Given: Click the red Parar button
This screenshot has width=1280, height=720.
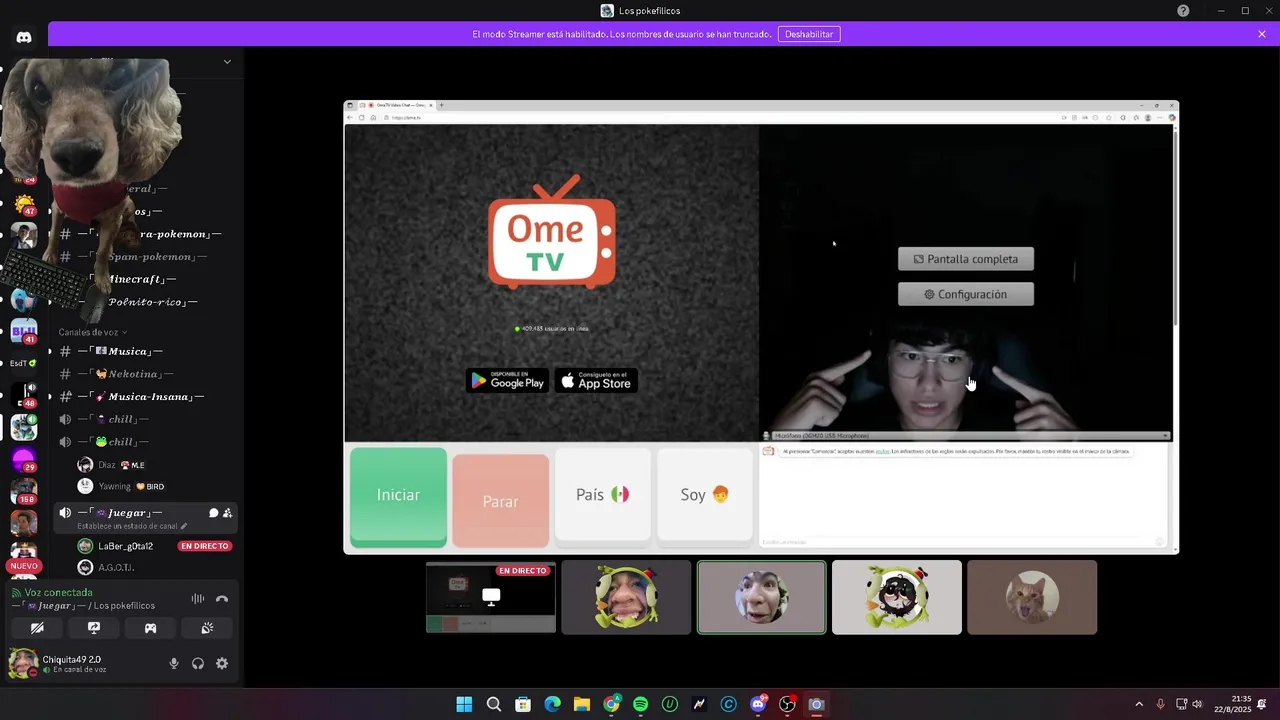Looking at the screenshot, I should pyautogui.click(x=500, y=501).
